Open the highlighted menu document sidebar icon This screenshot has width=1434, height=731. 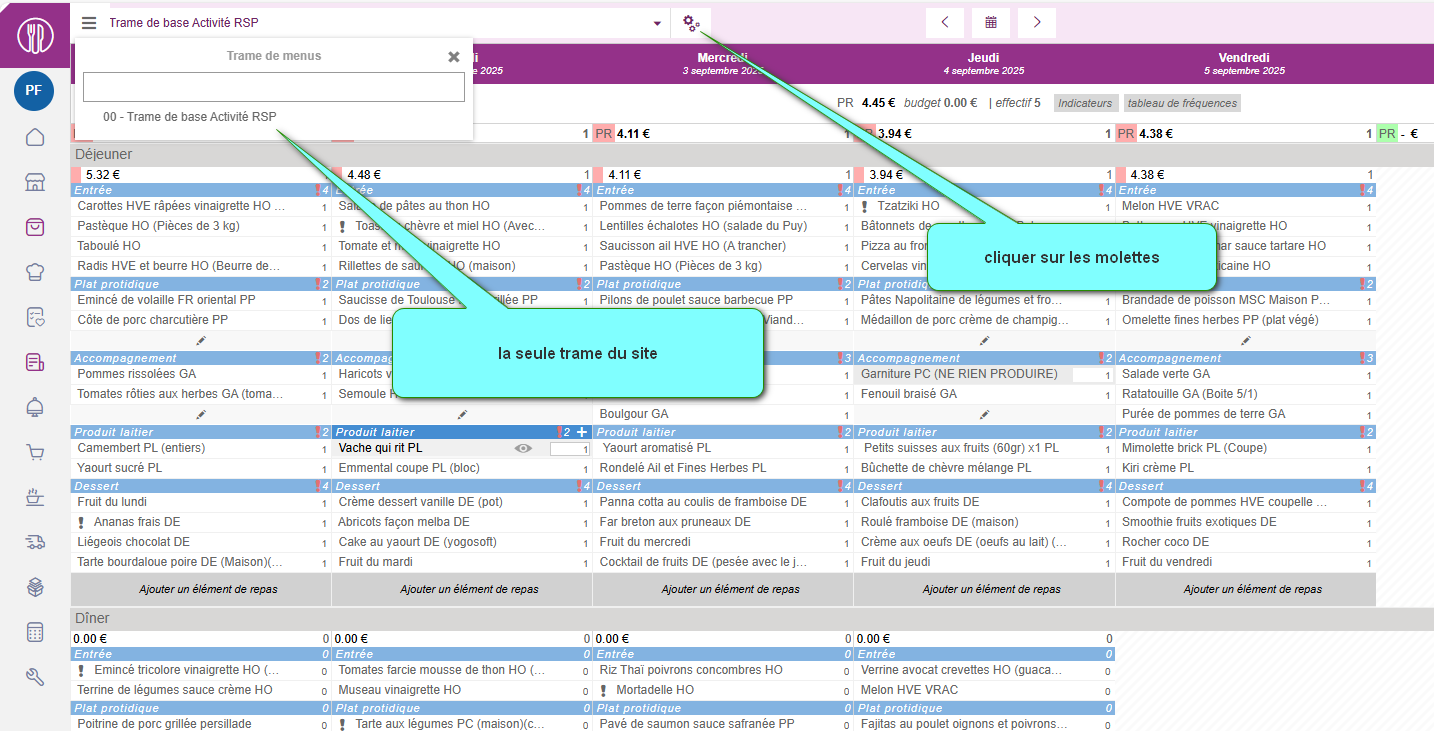coord(35,362)
